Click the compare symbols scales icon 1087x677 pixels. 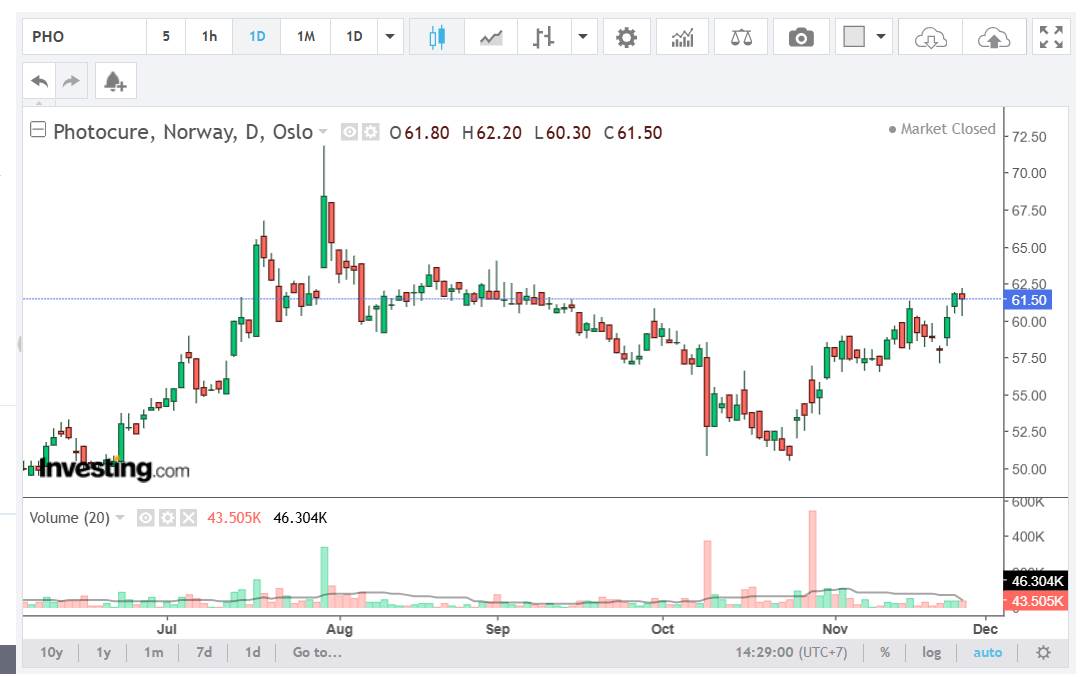[741, 37]
